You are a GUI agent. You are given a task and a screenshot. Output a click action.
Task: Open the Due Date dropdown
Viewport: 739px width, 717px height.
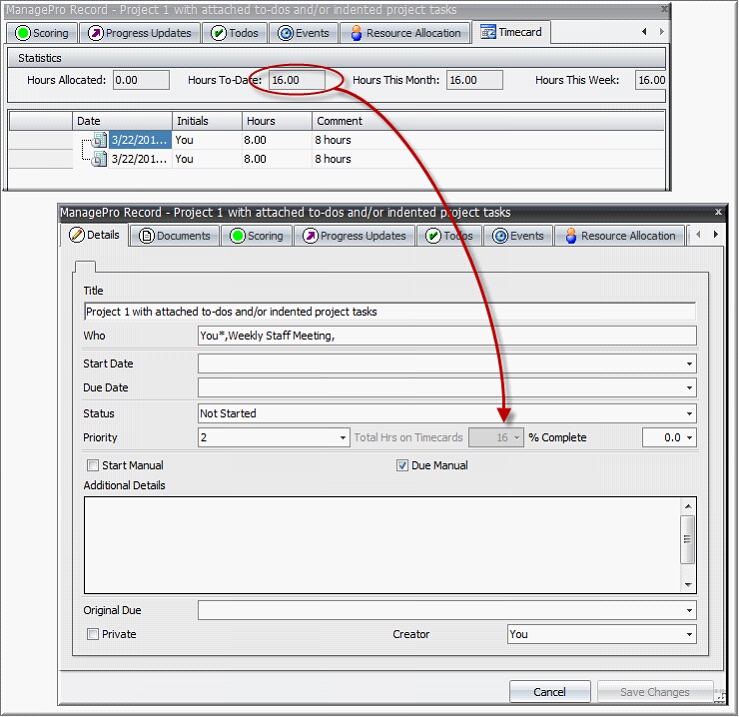point(689,388)
